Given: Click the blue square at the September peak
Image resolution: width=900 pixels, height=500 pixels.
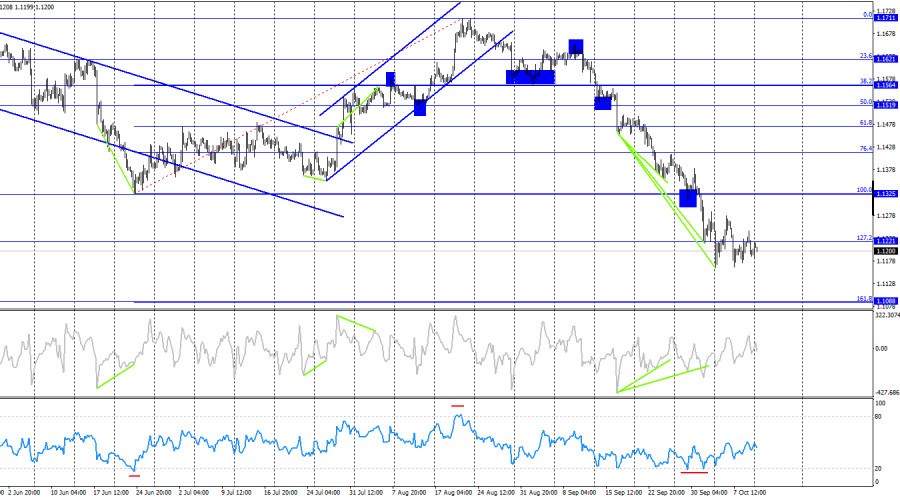Looking at the screenshot, I should point(576,46).
